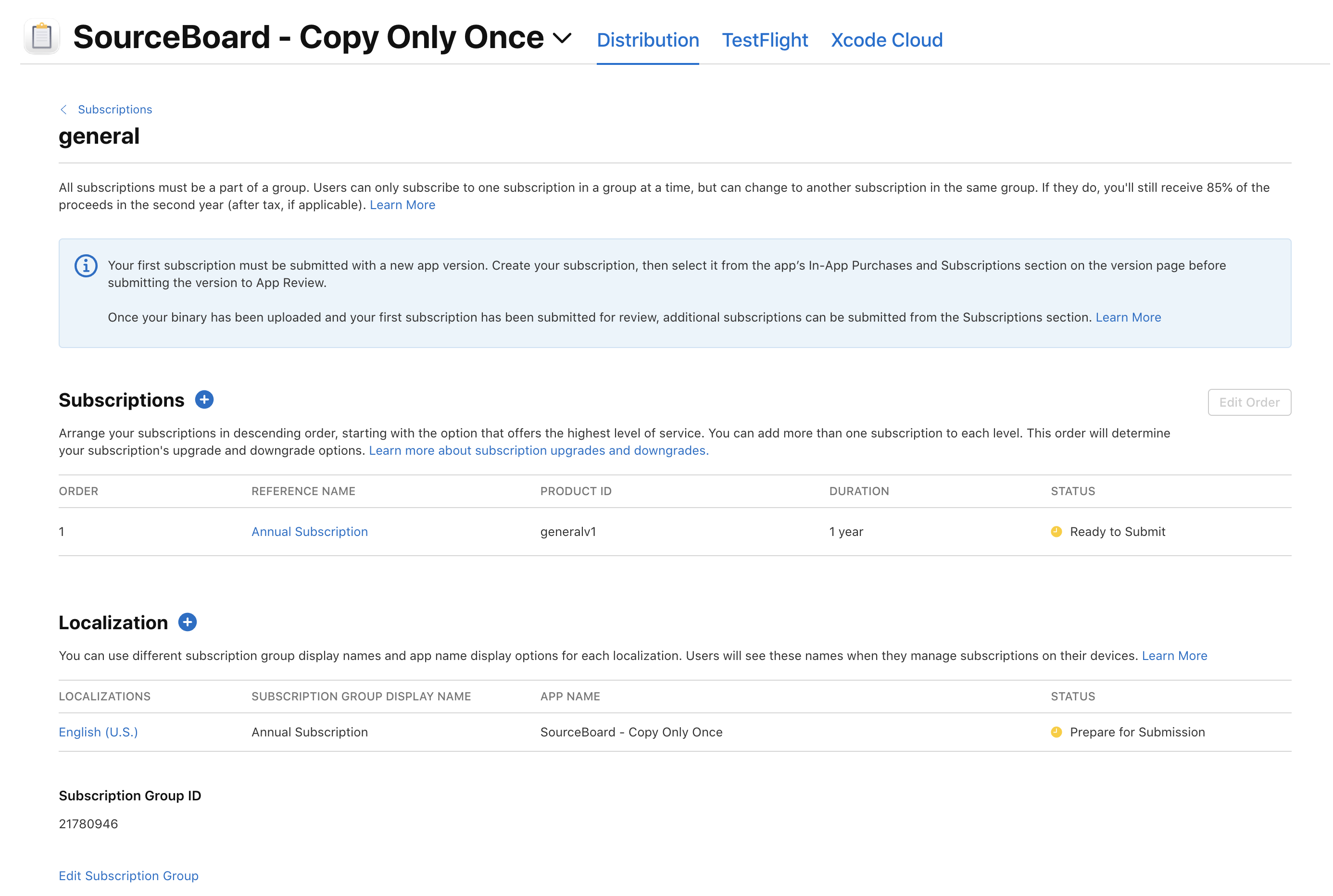Go back to the Subscriptions breadcrumb
Viewport: 1333px width, 896px height.
coord(114,109)
